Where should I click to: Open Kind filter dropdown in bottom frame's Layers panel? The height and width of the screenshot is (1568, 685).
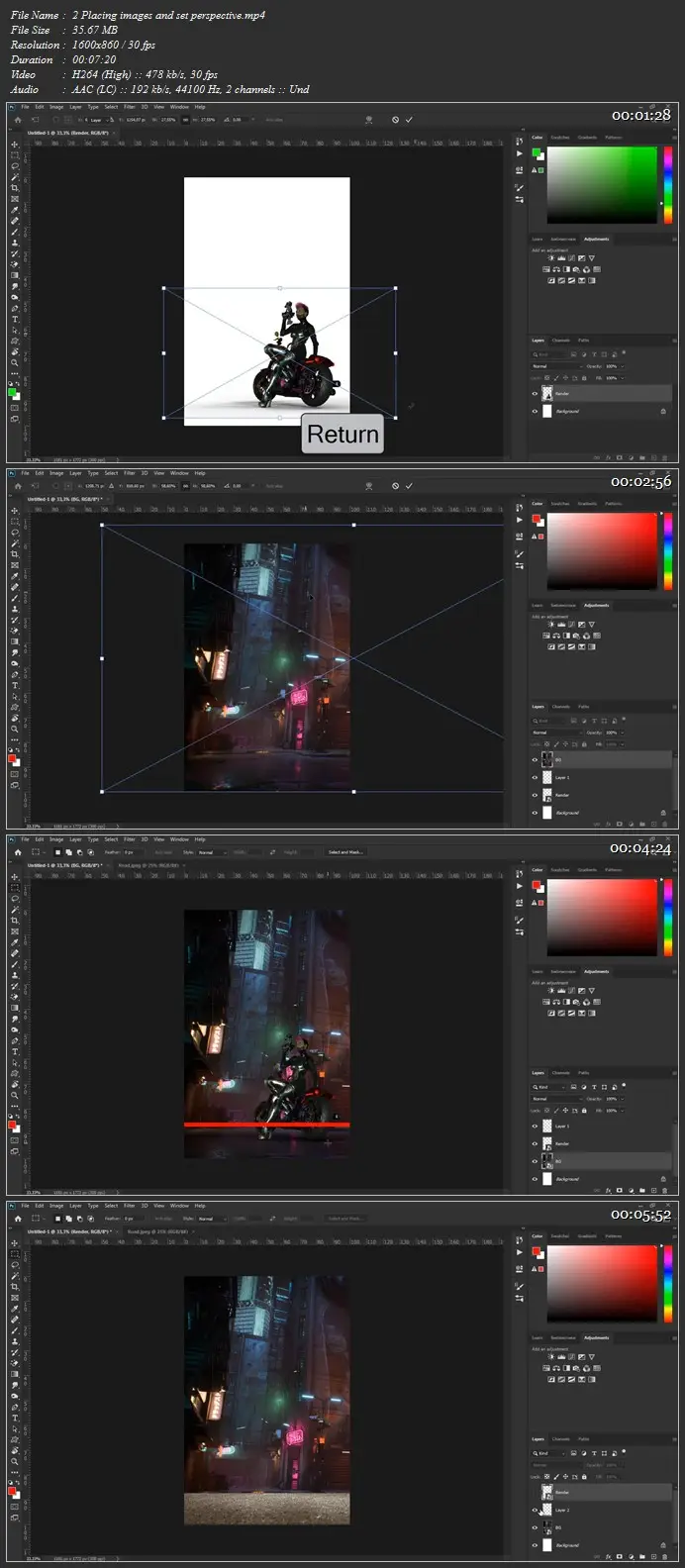click(x=552, y=1453)
